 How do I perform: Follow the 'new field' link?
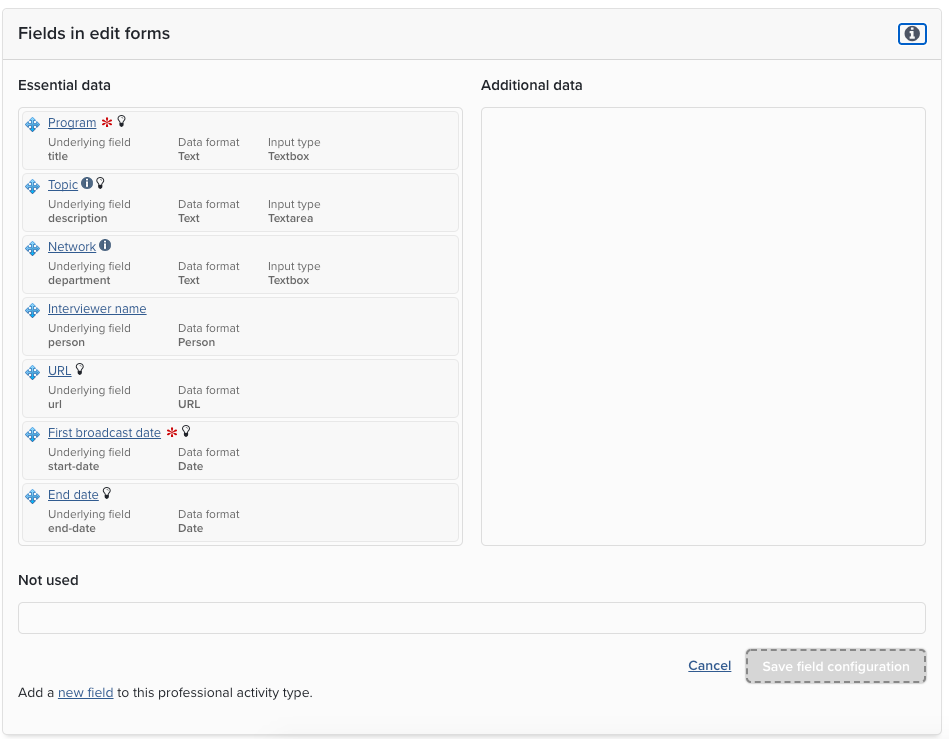[x=85, y=692]
